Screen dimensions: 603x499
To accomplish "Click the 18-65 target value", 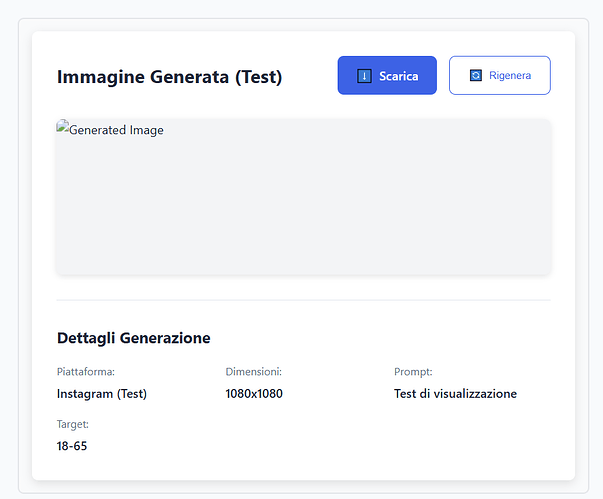I will pos(72,446).
